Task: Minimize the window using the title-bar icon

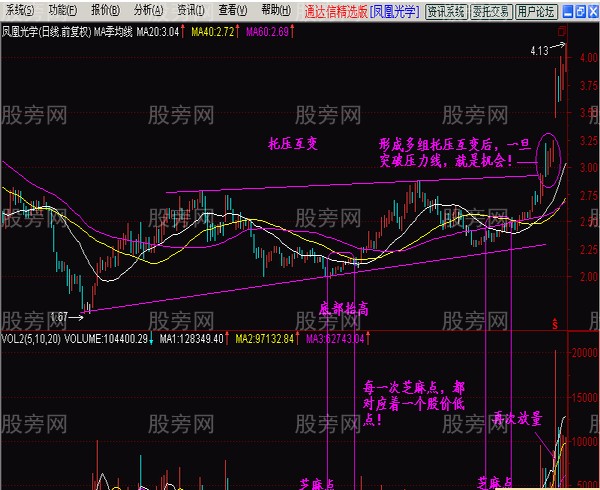Action: (569, 11)
